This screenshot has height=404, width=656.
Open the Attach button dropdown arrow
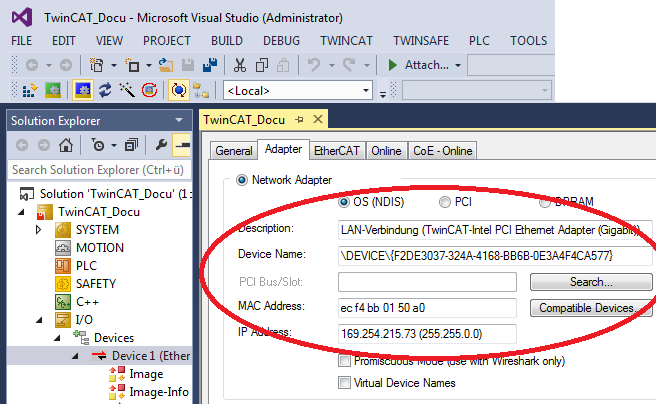pyautogui.click(x=458, y=66)
